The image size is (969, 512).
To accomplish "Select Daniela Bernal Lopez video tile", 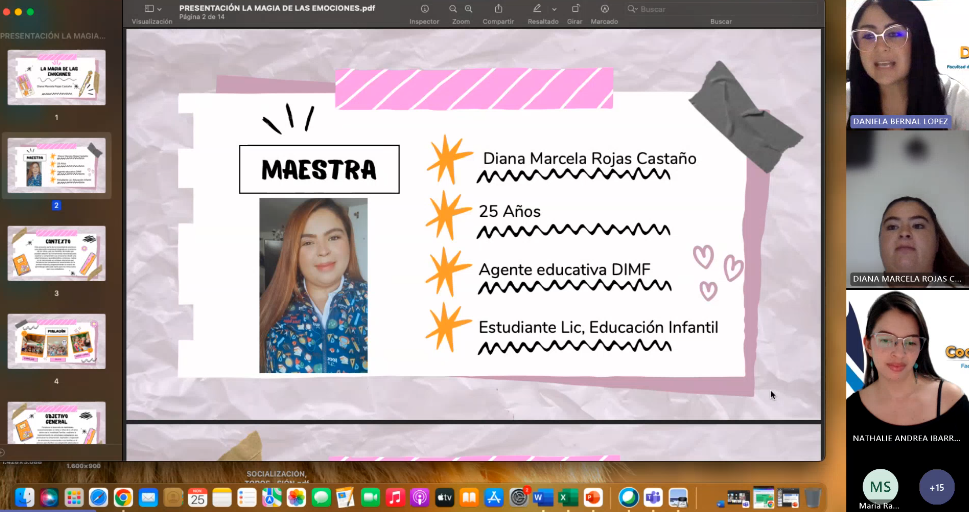I will coord(907,64).
